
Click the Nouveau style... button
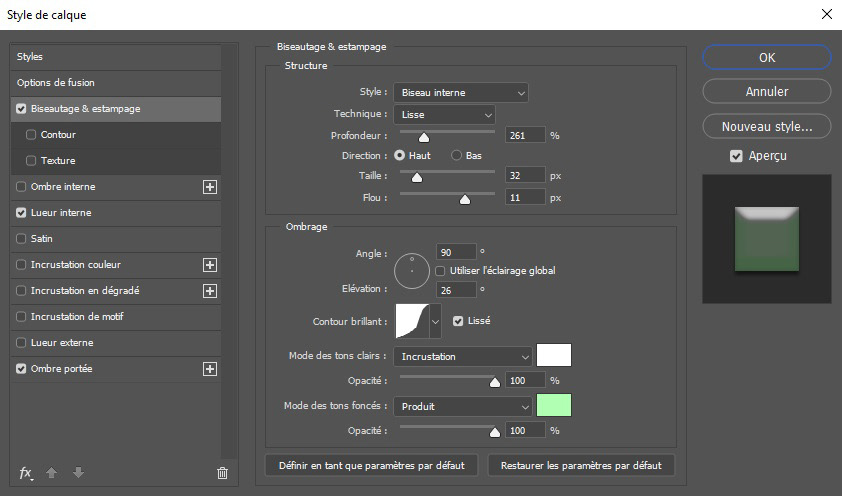767,127
